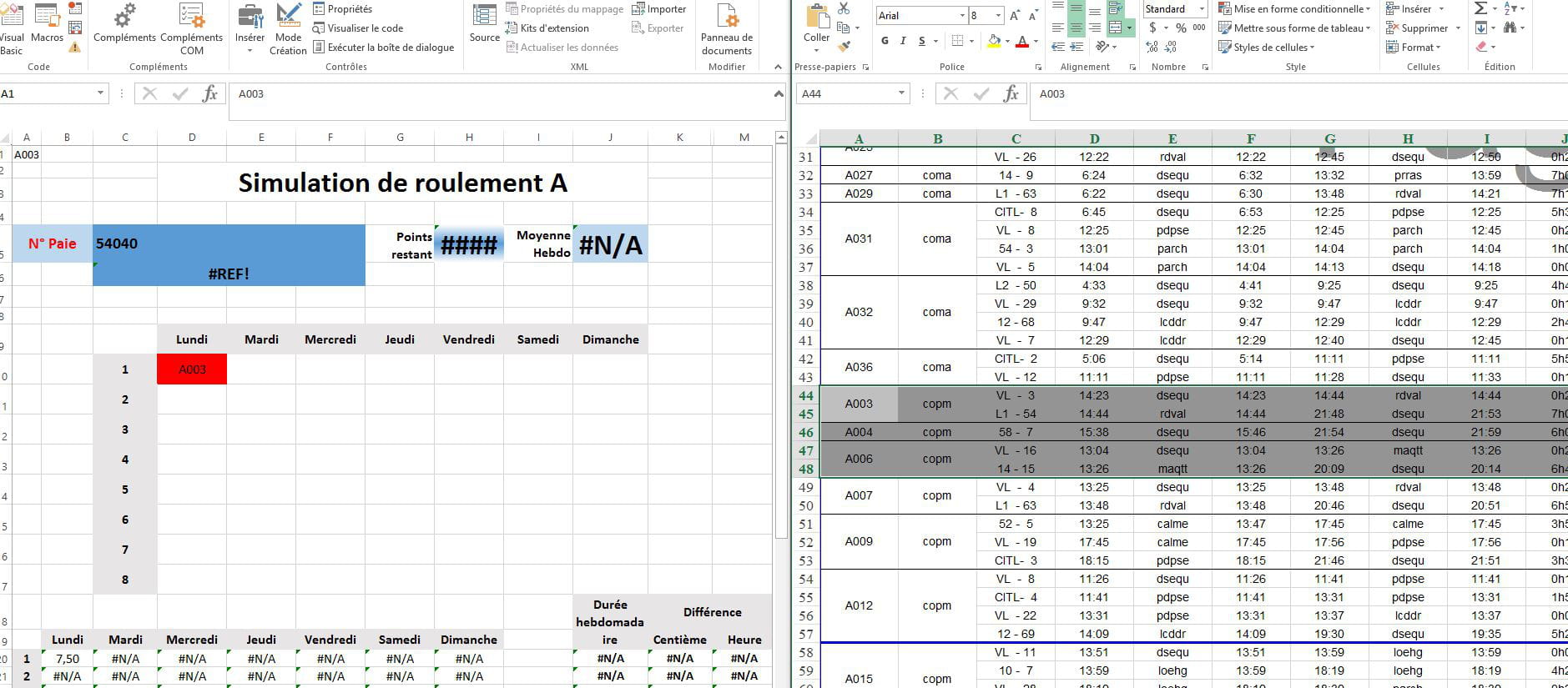Viewport: 1568px width, 688px height.
Task: Apply thousands separator 000 style
Action: [x=1199, y=28]
